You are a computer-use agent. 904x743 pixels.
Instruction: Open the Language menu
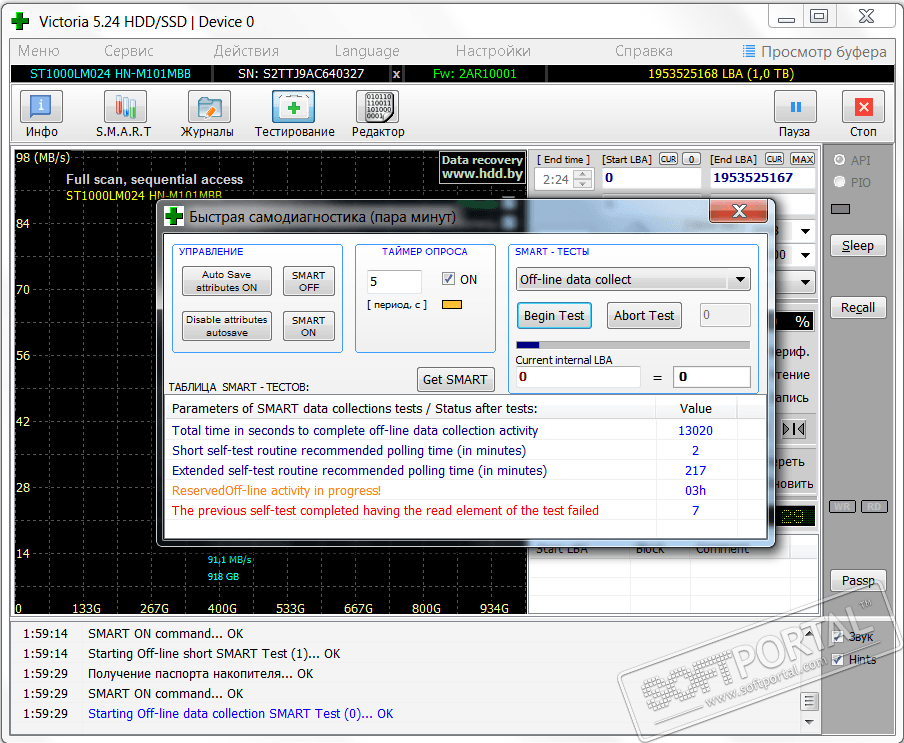click(x=367, y=51)
